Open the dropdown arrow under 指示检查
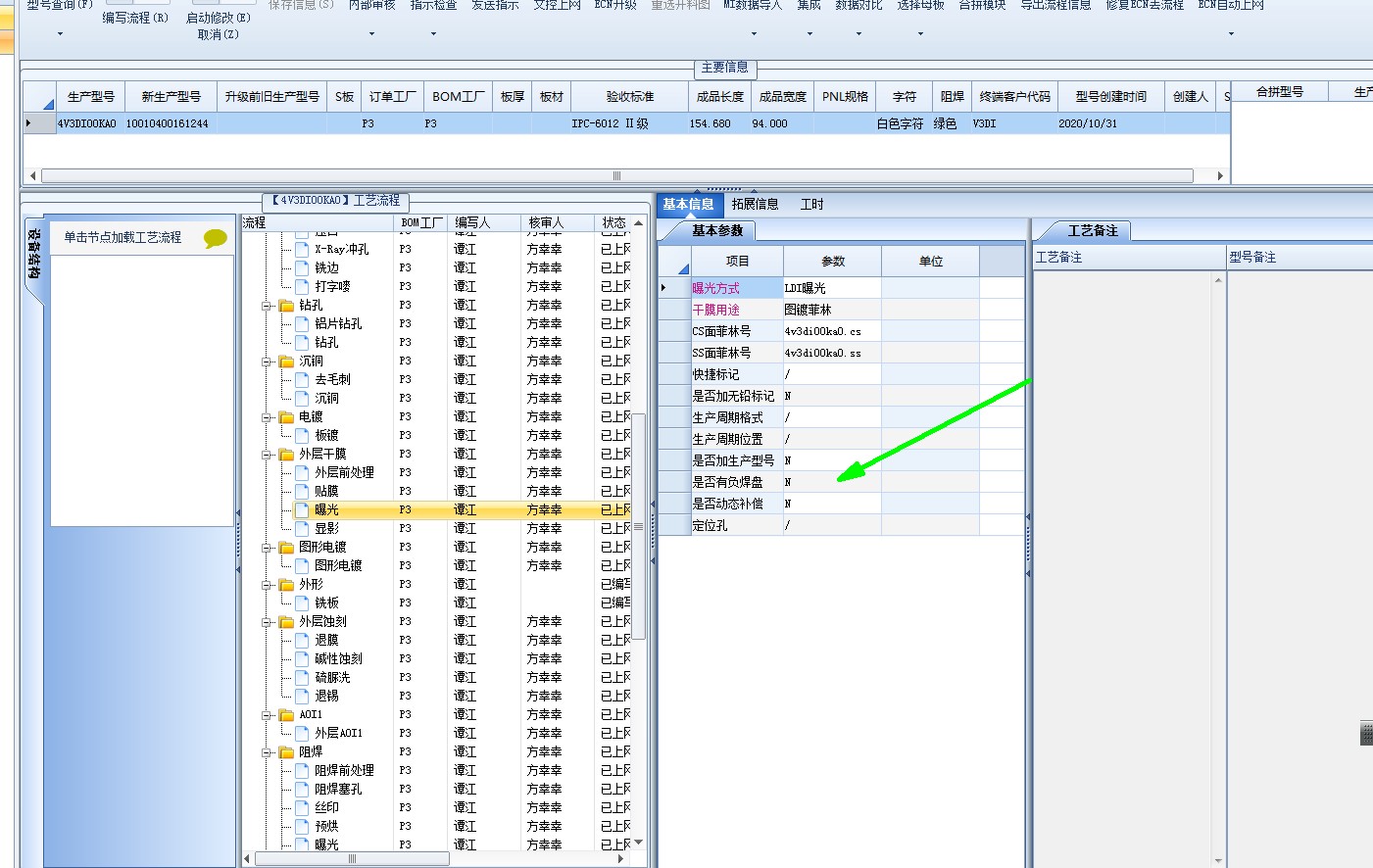The image size is (1373, 868). (433, 34)
